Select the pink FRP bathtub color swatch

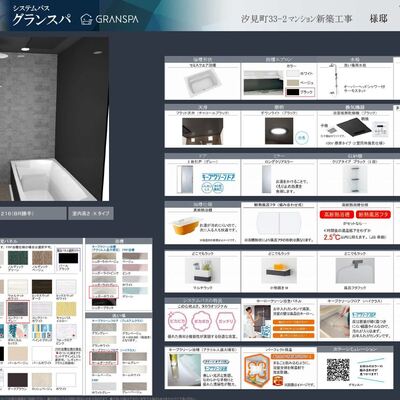135,268
